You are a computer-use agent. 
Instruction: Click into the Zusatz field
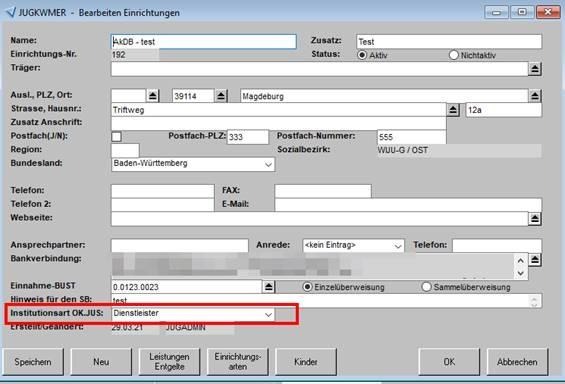tap(449, 42)
